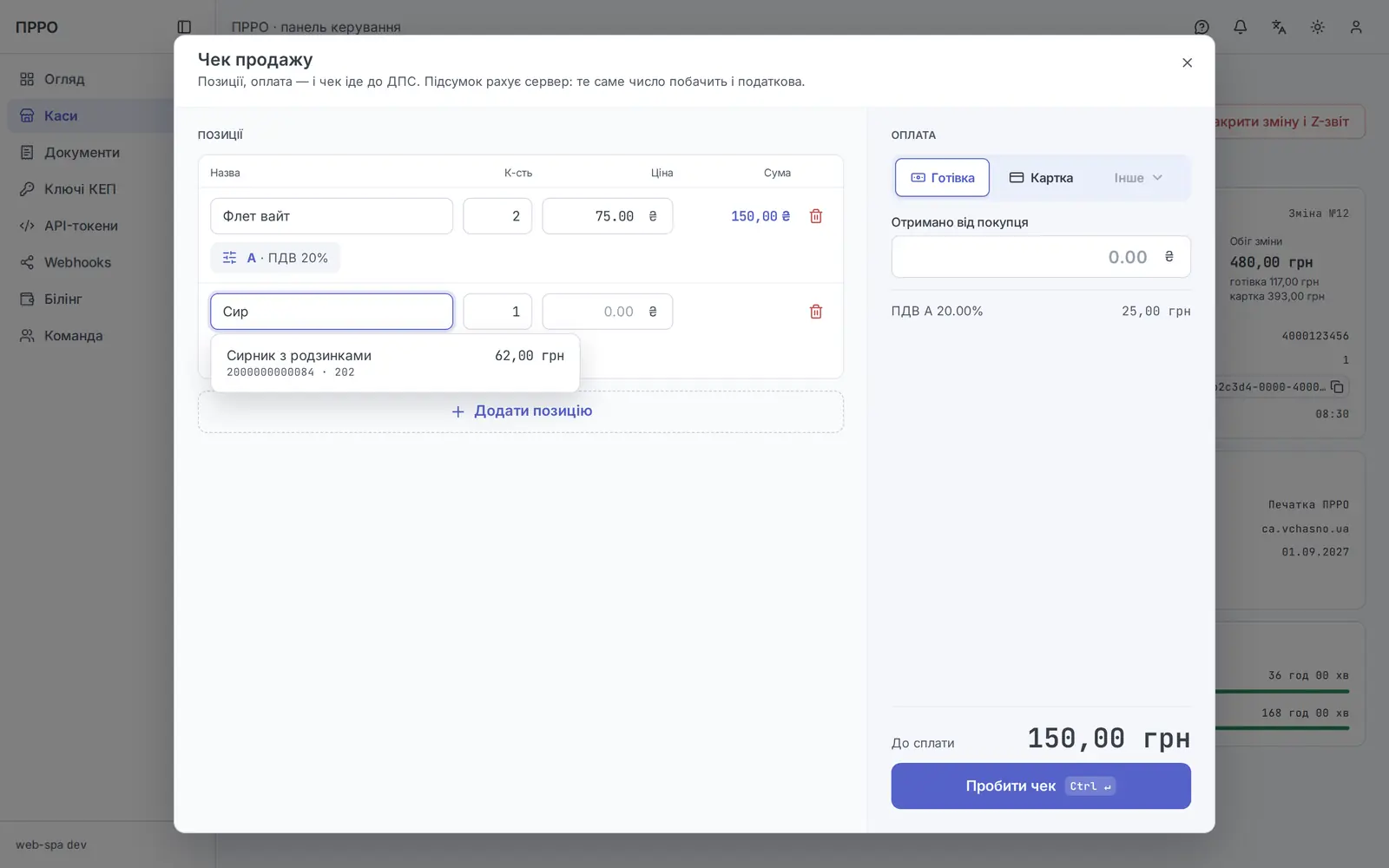Click price field showing 75.00
This screenshot has width=1389, height=868.
pos(608,216)
